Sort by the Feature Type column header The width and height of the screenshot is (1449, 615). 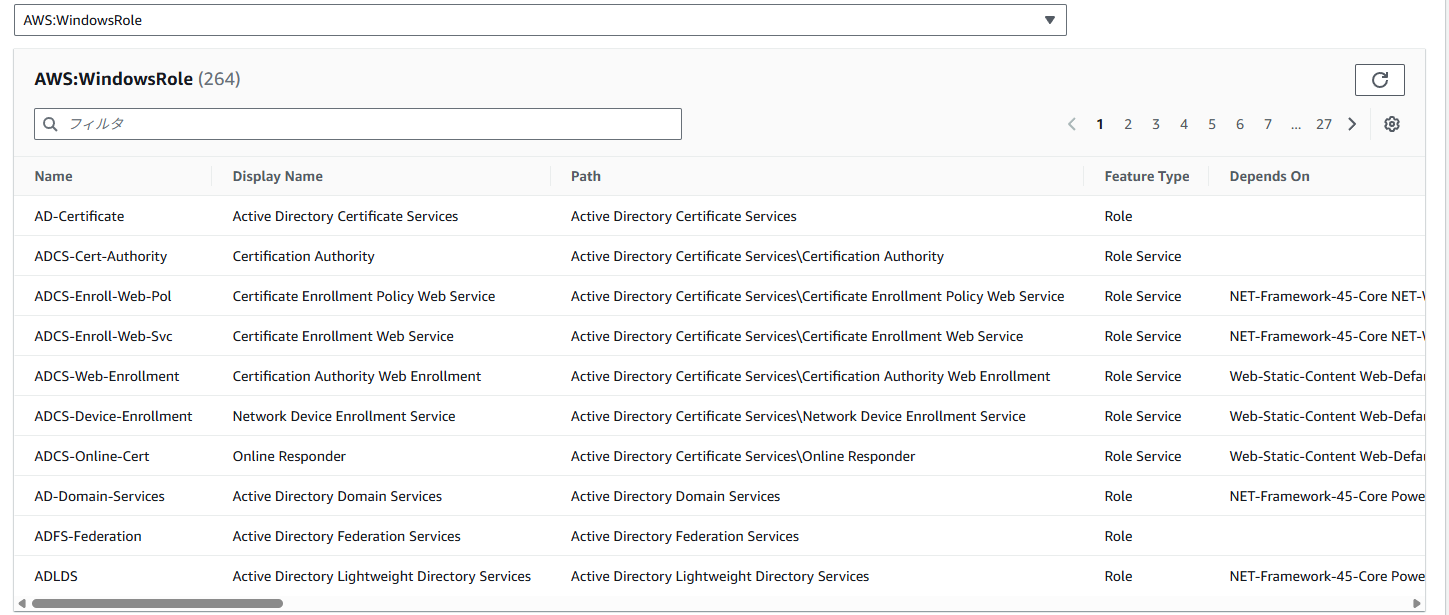pyautogui.click(x=1147, y=176)
